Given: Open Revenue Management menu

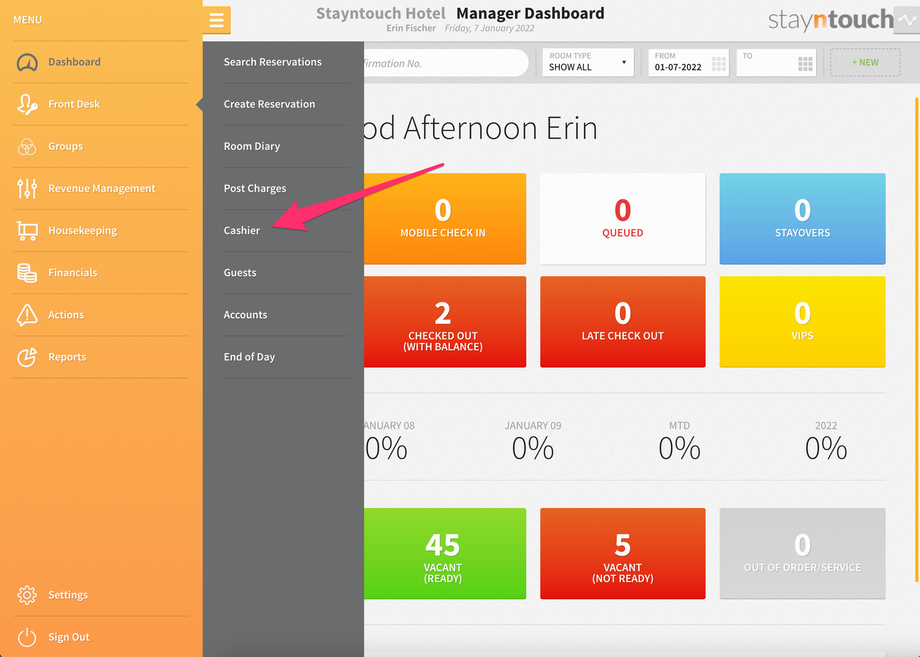Looking at the screenshot, I should click(102, 188).
